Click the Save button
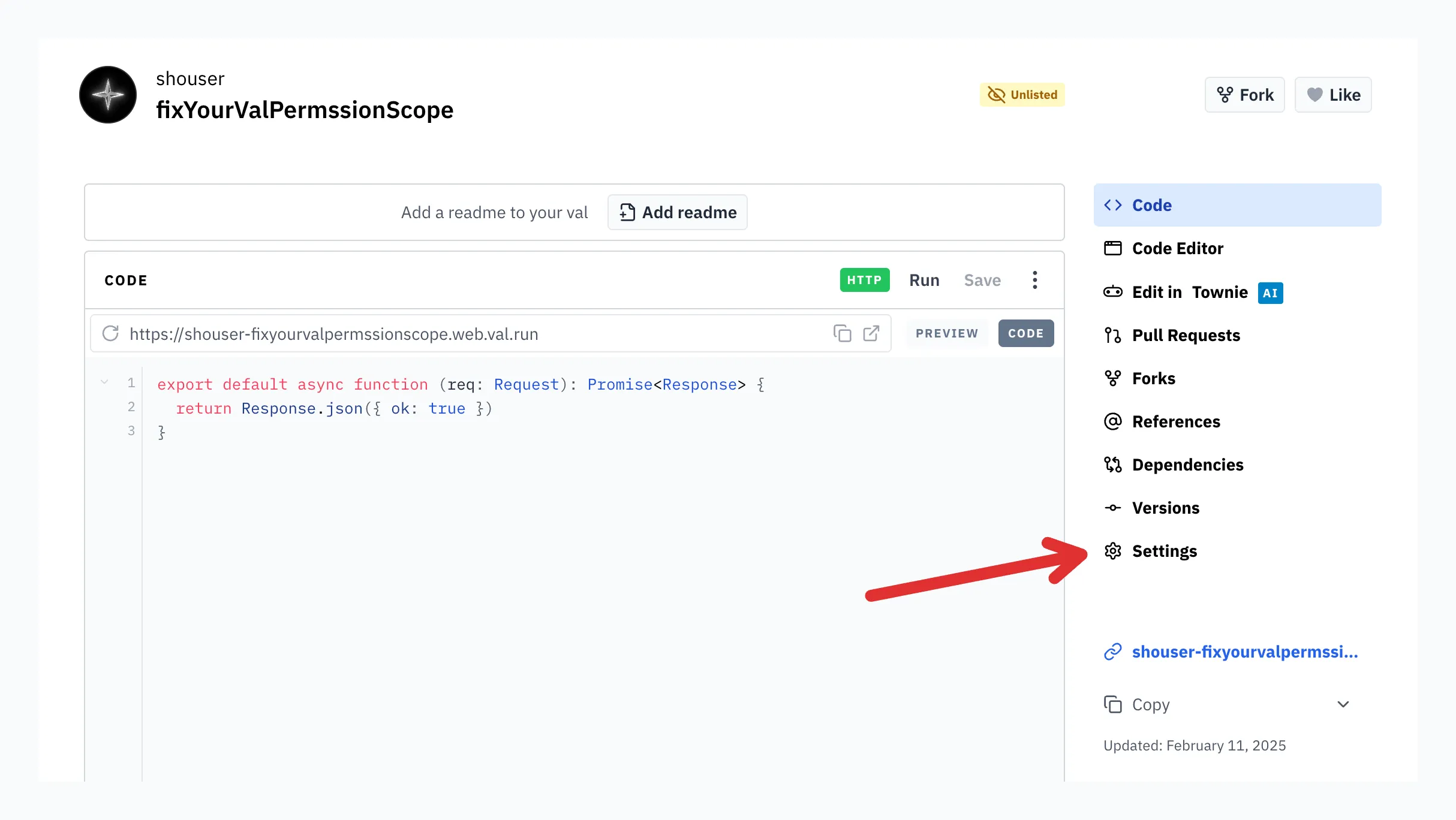Viewport: 1456px width, 820px height. (982, 280)
